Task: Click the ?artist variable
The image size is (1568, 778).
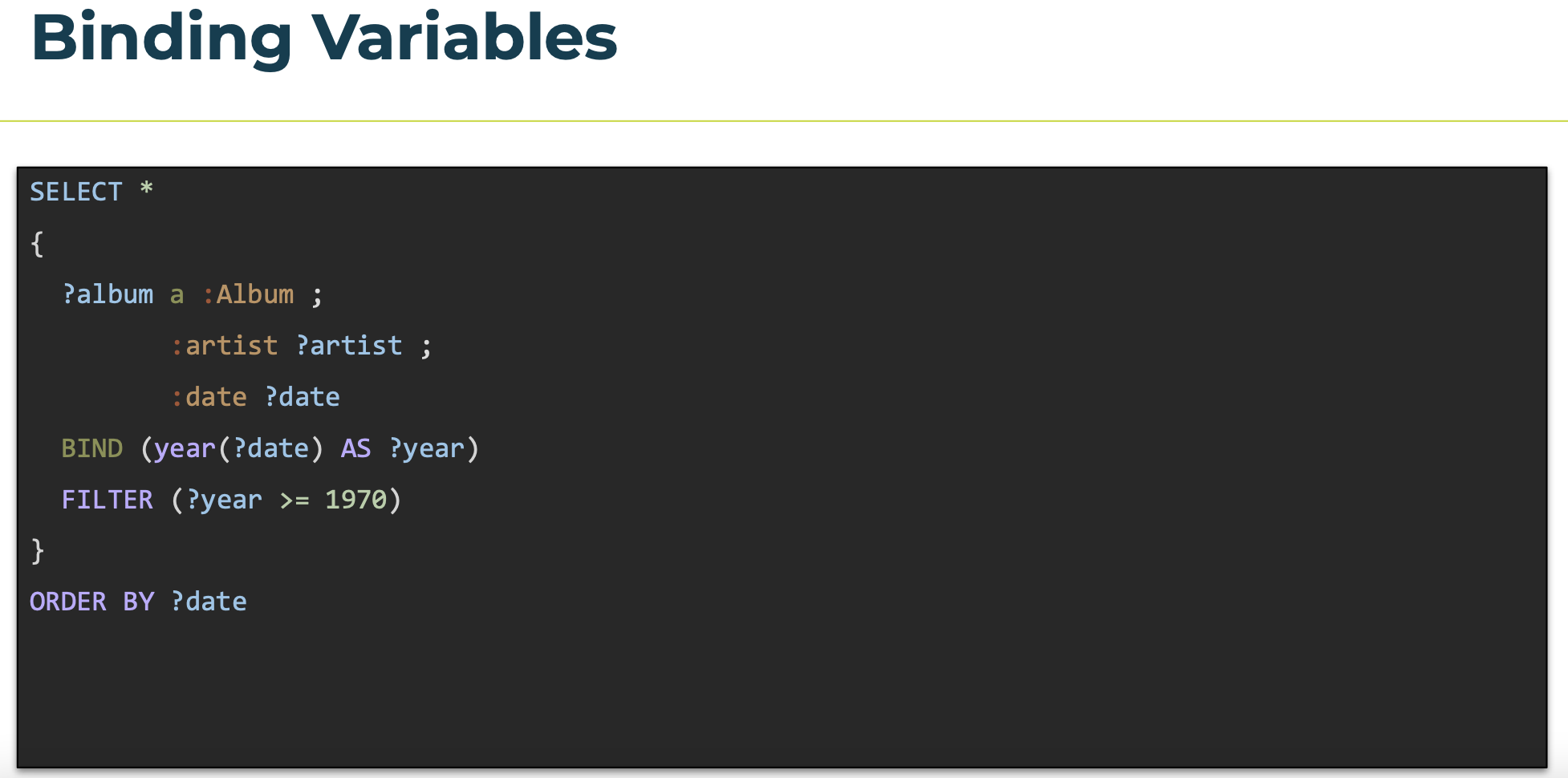Action: point(349,346)
